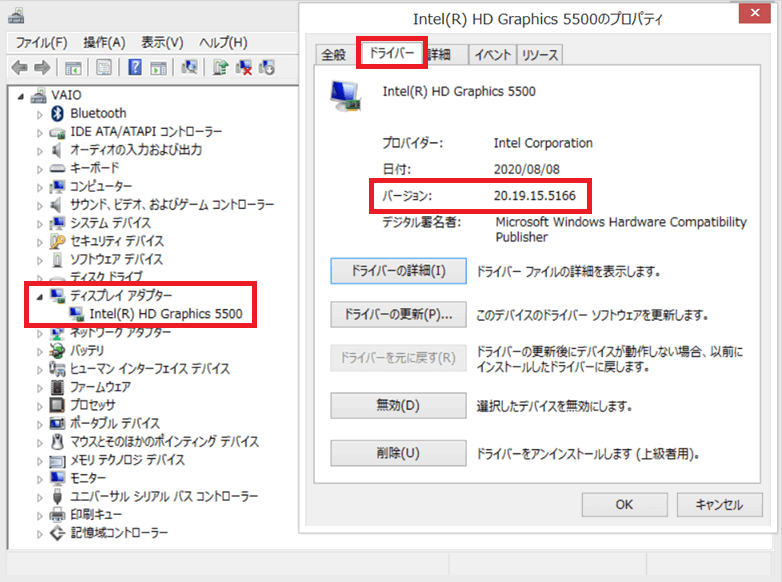Screen dimensions: 782x582
Task: Click the モニター monitor icon
Action: tap(57, 478)
